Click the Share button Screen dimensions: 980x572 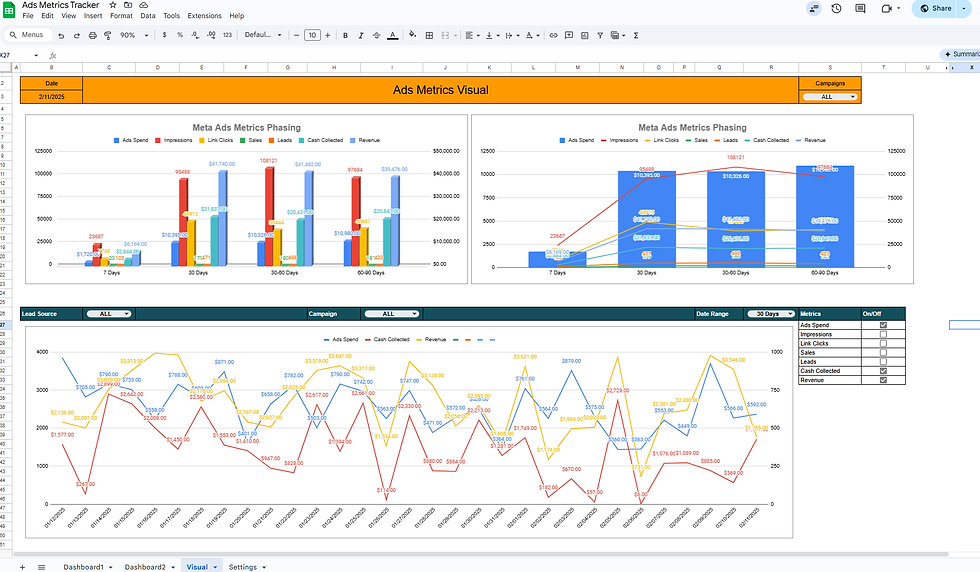pyautogui.click(x=935, y=8)
